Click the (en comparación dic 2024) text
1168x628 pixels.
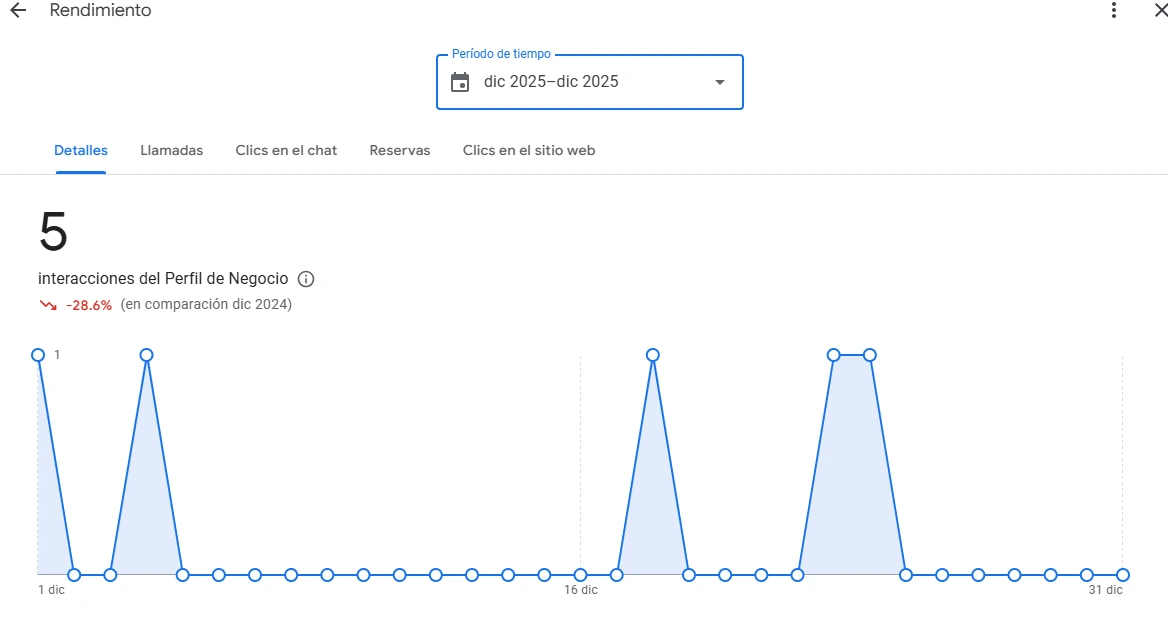click(206, 305)
